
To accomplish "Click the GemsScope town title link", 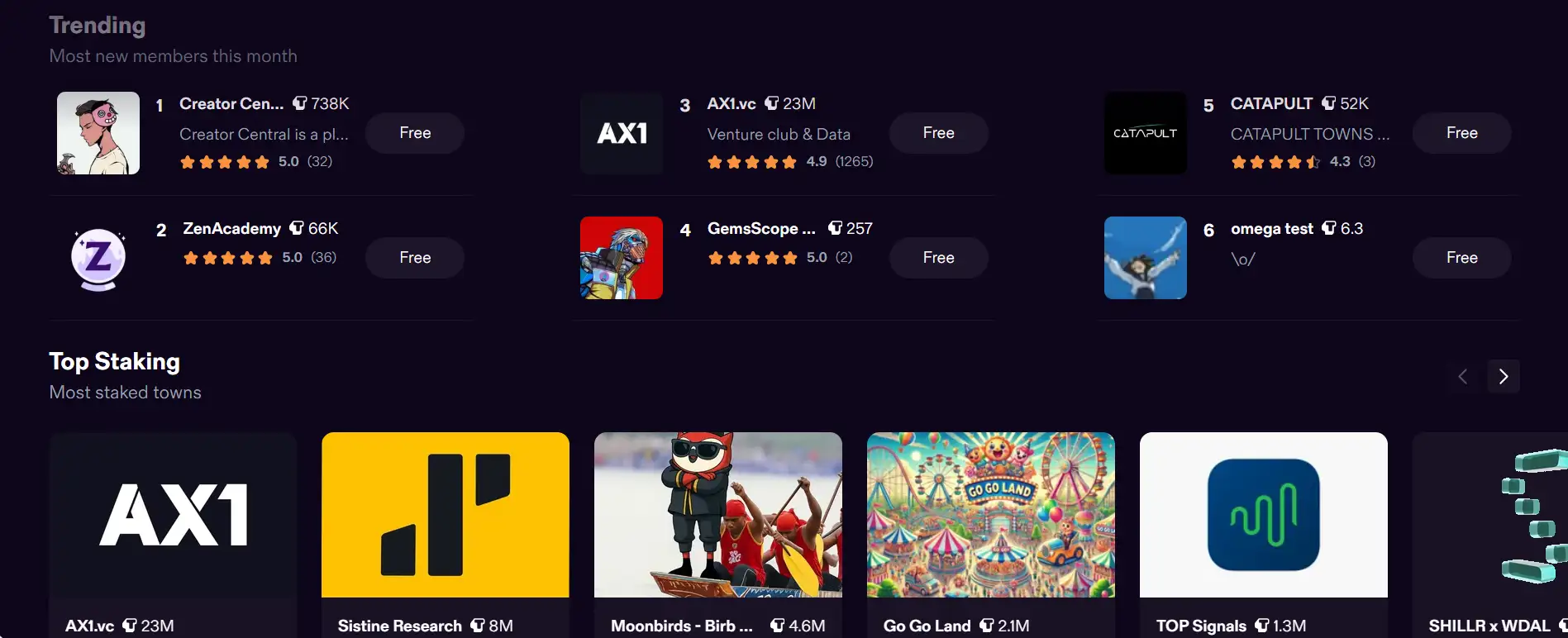I will pos(761,228).
